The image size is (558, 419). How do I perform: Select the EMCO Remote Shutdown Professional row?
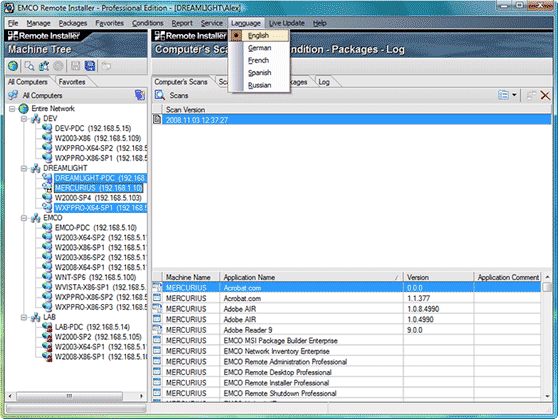pyautogui.click(x=347, y=393)
